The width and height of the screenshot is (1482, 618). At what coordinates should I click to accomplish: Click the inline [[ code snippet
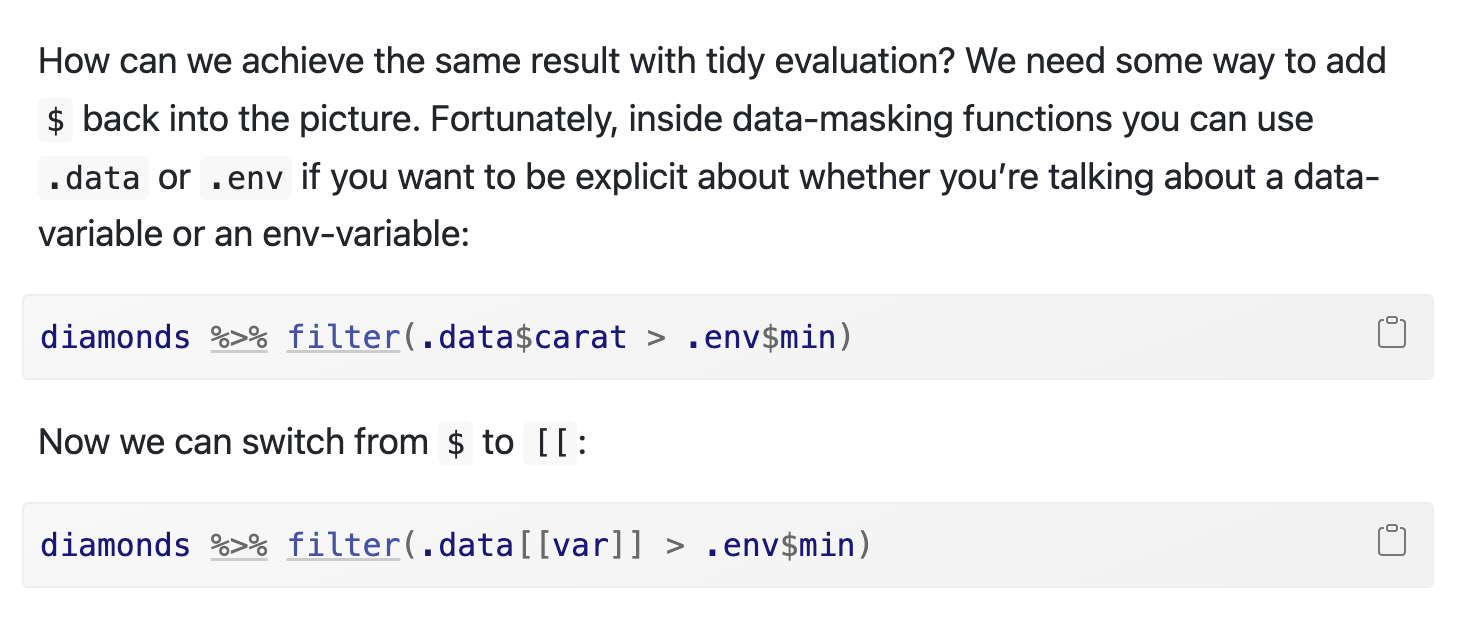click(550, 442)
